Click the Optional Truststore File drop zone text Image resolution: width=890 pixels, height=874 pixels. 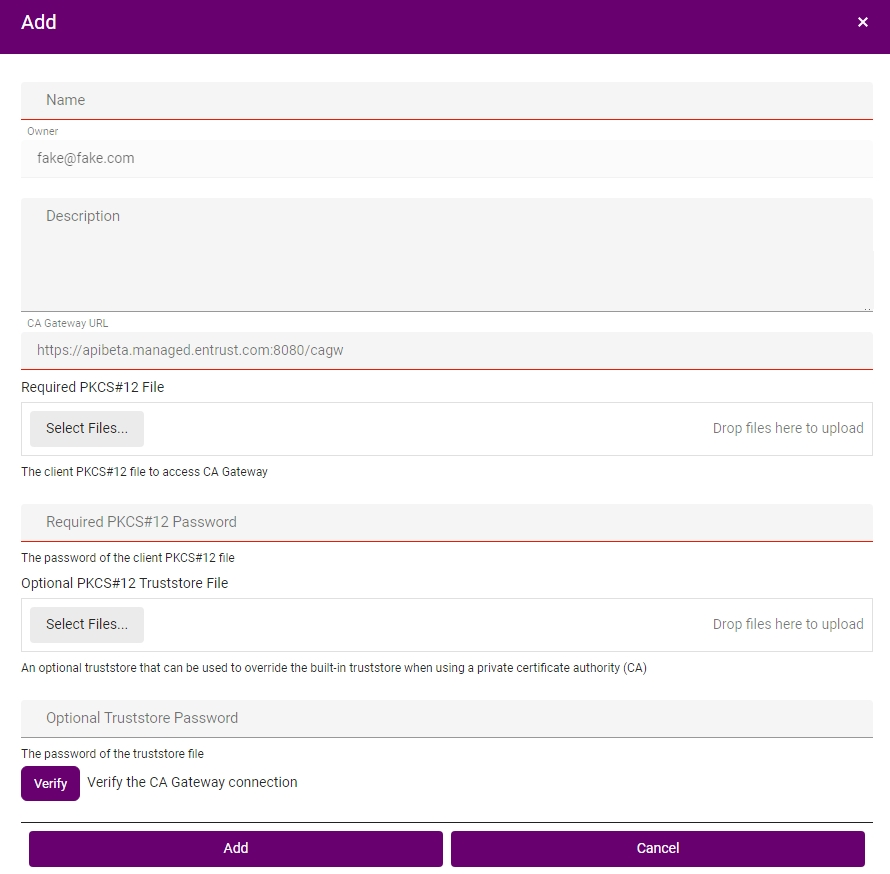(x=787, y=624)
